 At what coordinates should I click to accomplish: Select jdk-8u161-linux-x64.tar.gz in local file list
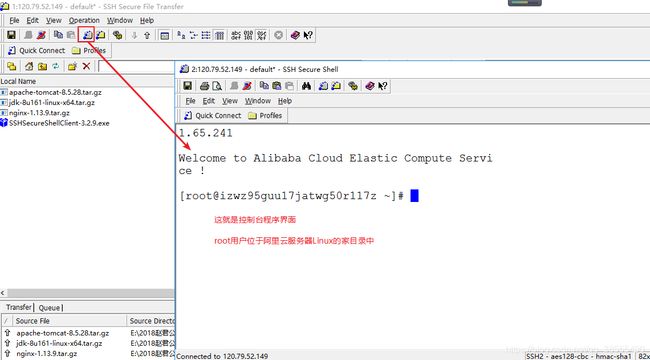click(52, 102)
